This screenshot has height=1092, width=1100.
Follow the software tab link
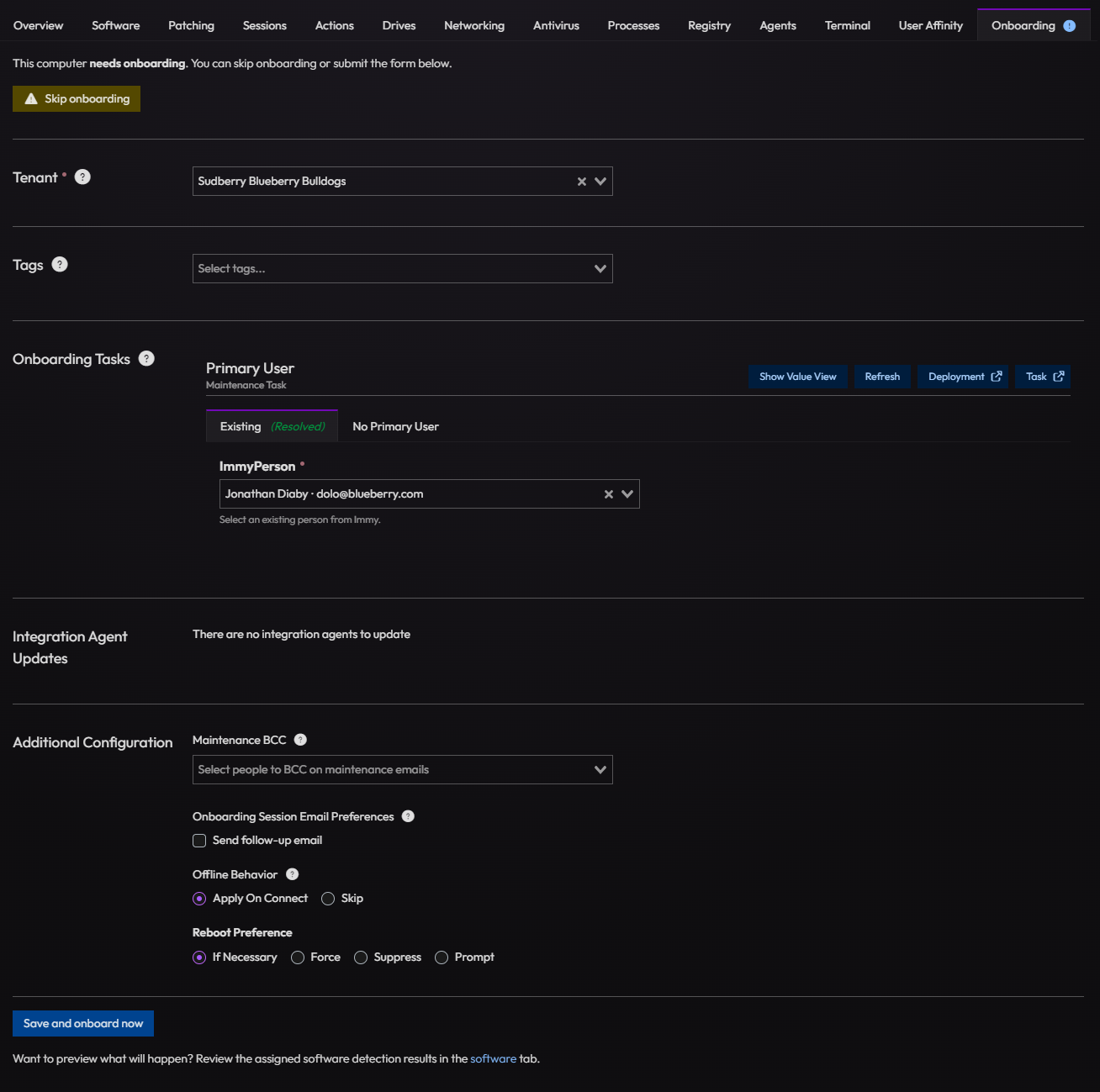(x=494, y=1058)
